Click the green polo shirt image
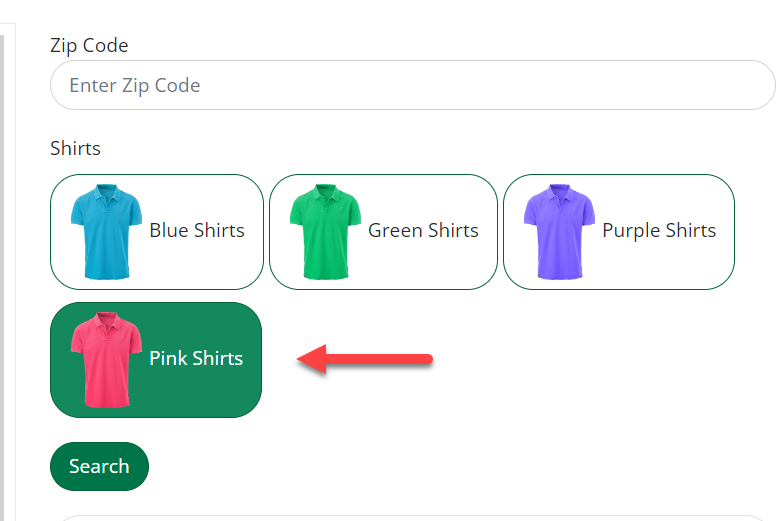The height and width of the screenshot is (521, 780). [325, 231]
